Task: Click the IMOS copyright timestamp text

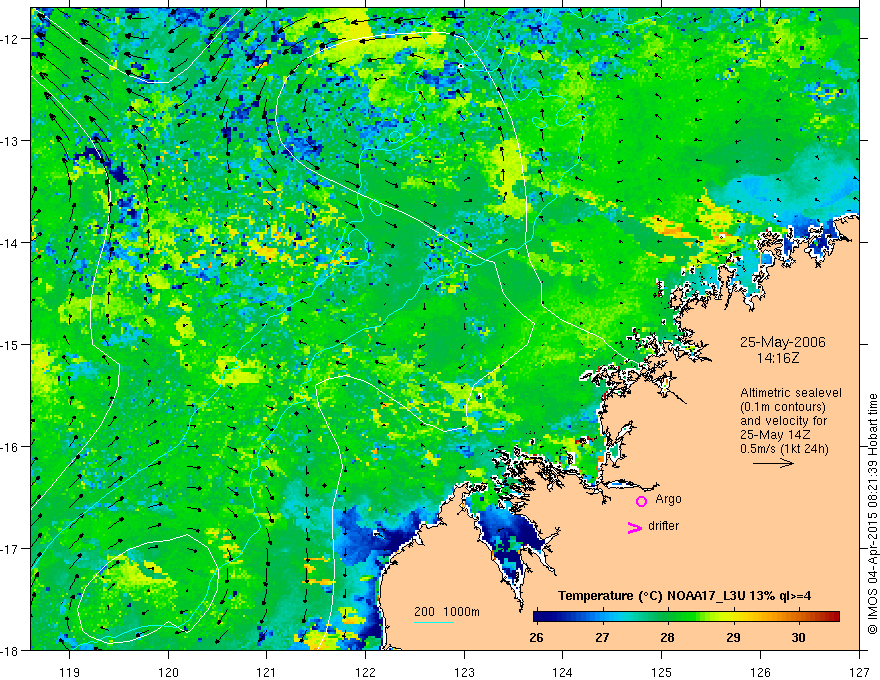Action: coord(873,514)
